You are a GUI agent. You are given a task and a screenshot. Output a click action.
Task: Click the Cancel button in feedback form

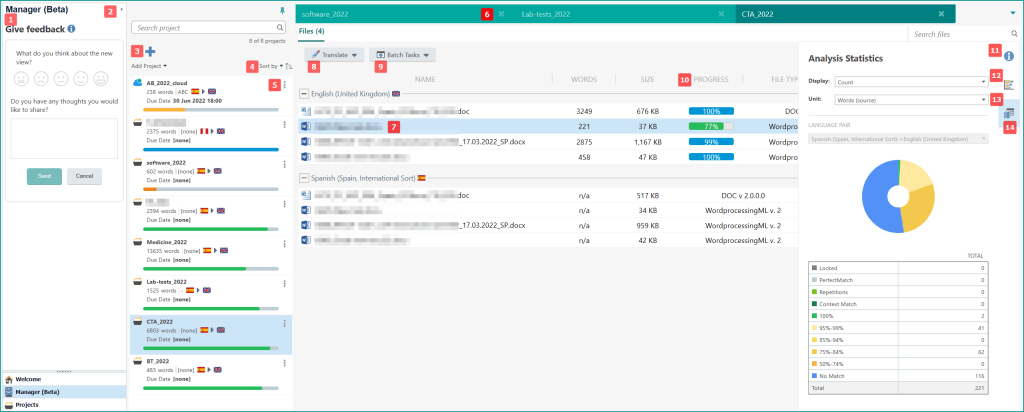pos(84,175)
